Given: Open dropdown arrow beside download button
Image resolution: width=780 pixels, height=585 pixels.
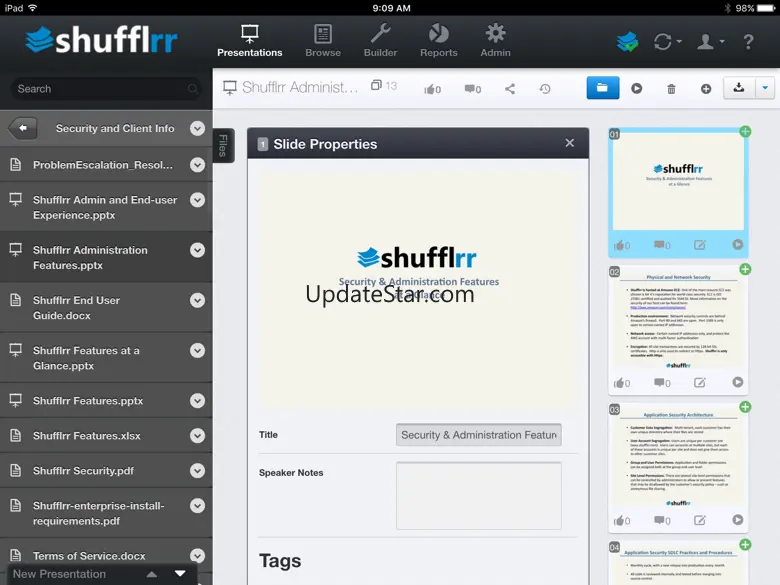Looking at the screenshot, I should pos(765,88).
